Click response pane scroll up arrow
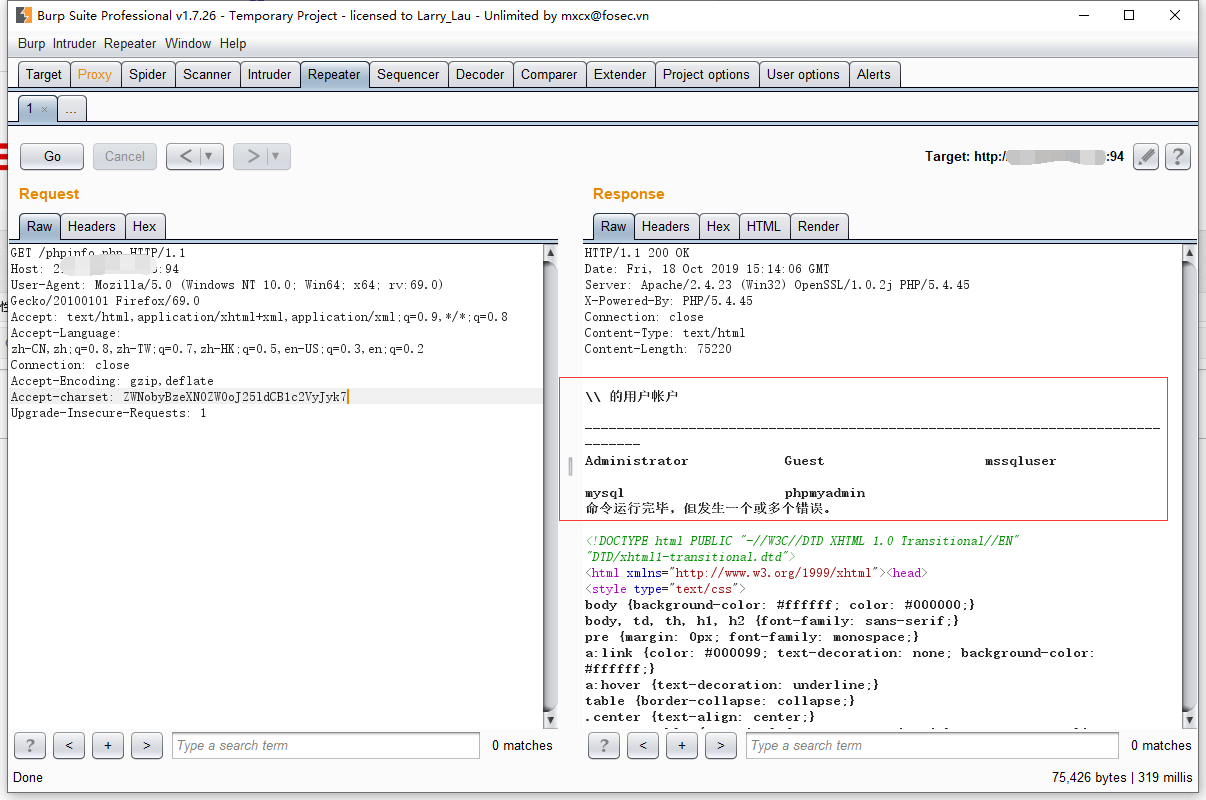Viewport: 1206px width, 800px height. 1189,254
